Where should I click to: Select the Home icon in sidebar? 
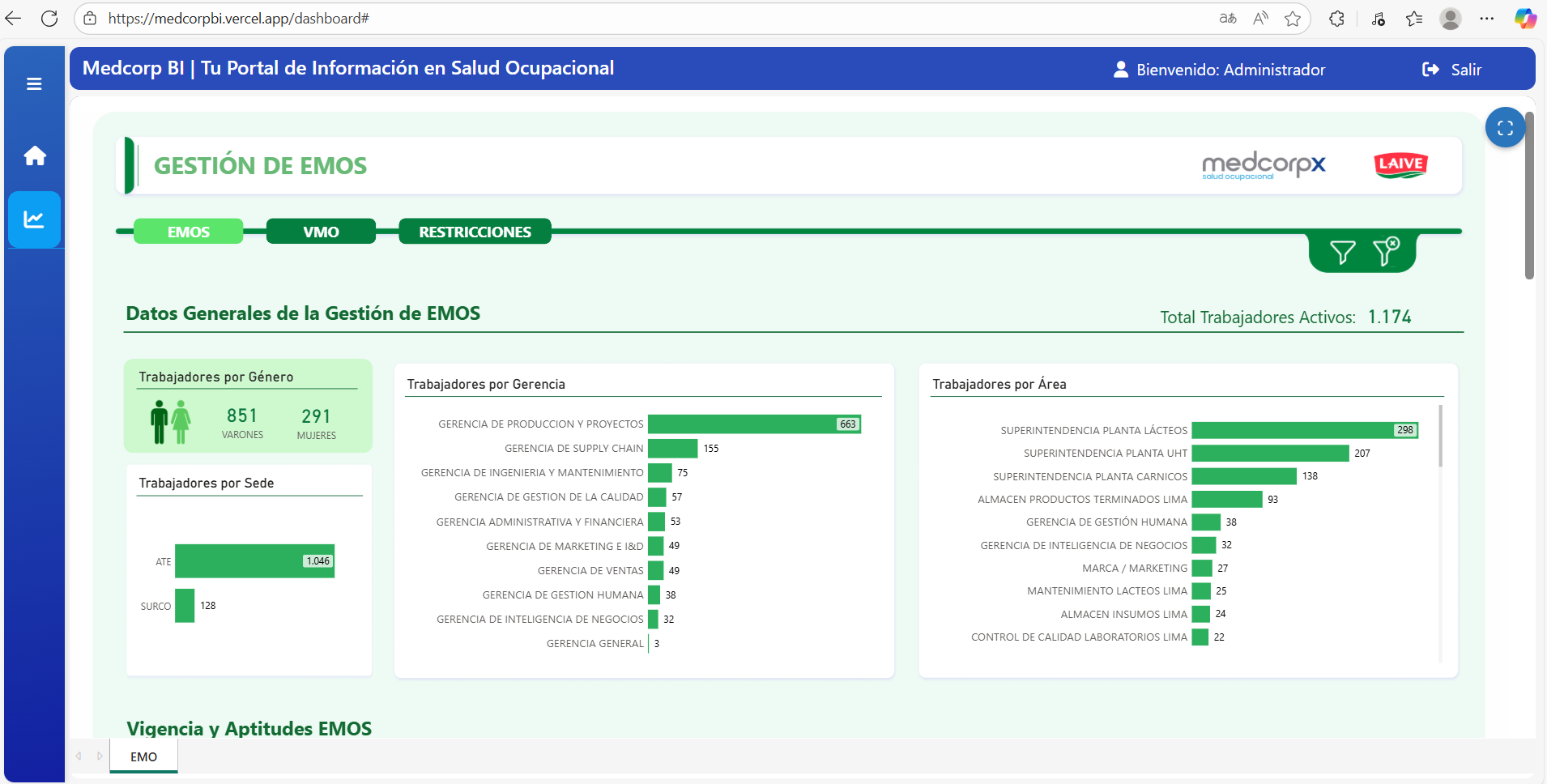click(x=34, y=155)
